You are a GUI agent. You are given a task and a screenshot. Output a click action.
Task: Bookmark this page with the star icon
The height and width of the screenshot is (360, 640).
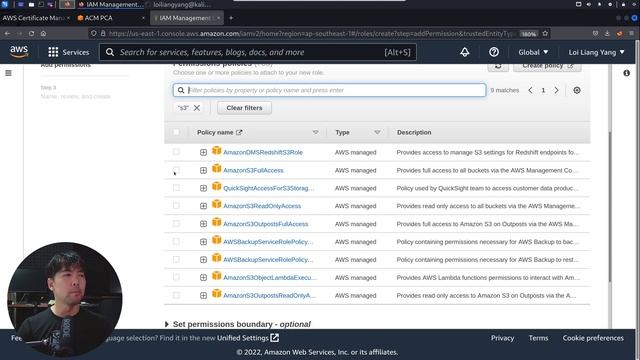point(545,33)
